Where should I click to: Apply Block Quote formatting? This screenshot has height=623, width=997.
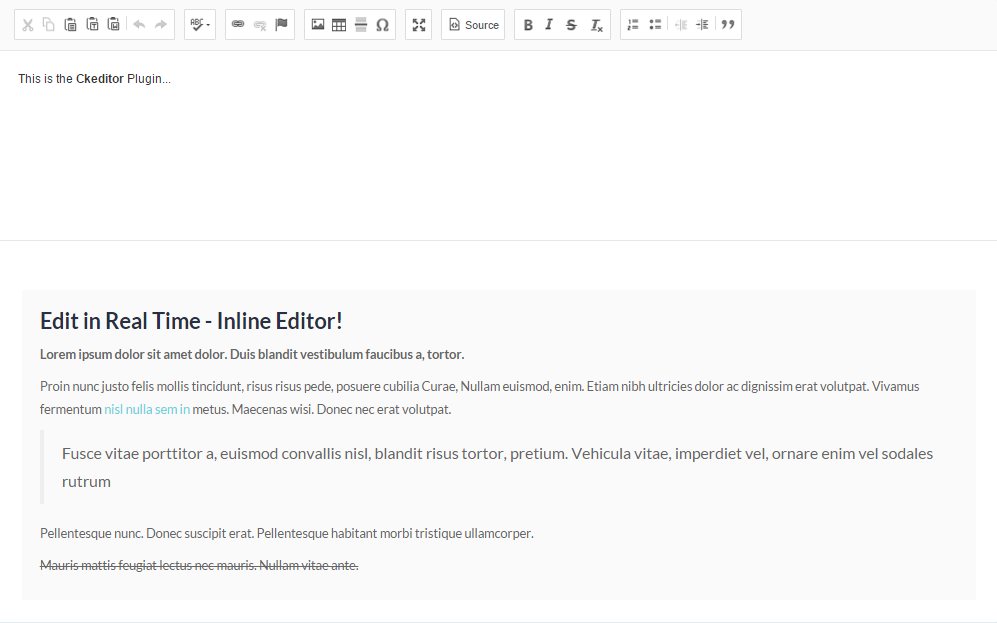[x=728, y=25]
